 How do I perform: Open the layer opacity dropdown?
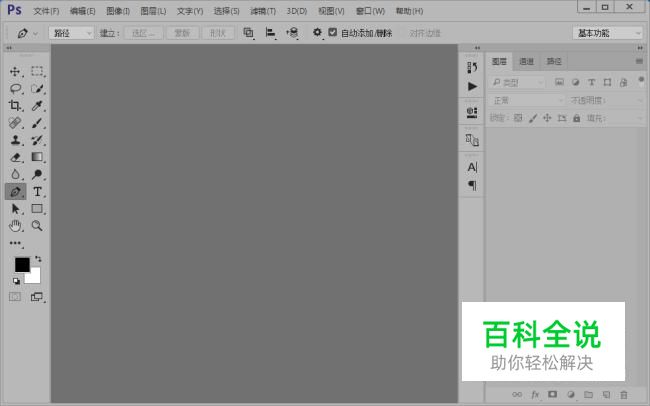click(640, 100)
